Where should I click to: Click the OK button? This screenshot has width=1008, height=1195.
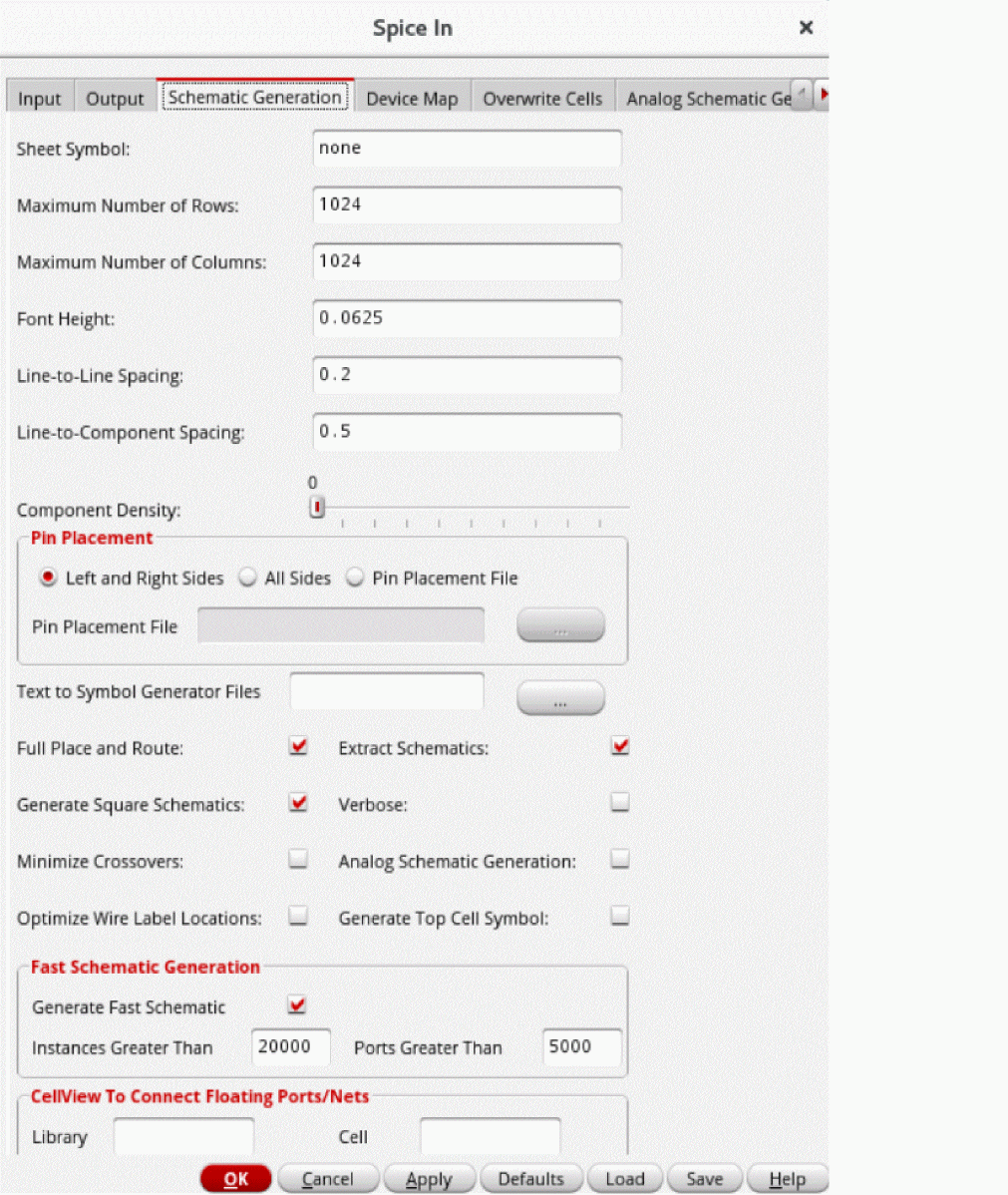point(236,1179)
